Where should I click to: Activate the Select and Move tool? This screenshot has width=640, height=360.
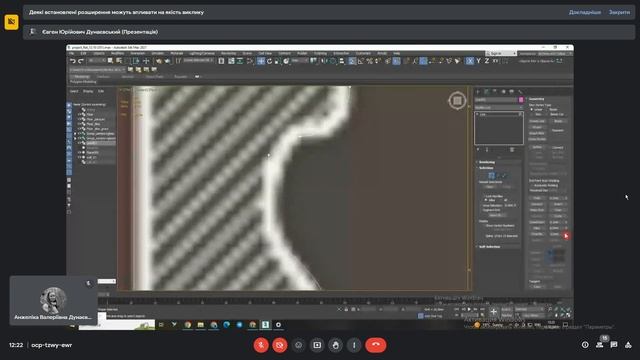(x=261, y=61)
